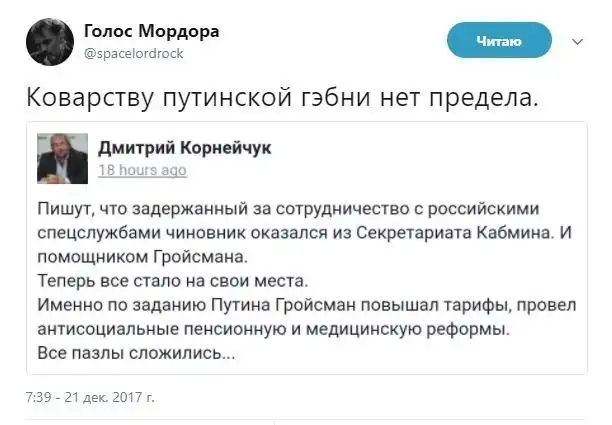The width and height of the screenshot is (612, 425).
Task: Expand the tweet options chevron
Action: [x=577, y=42]
